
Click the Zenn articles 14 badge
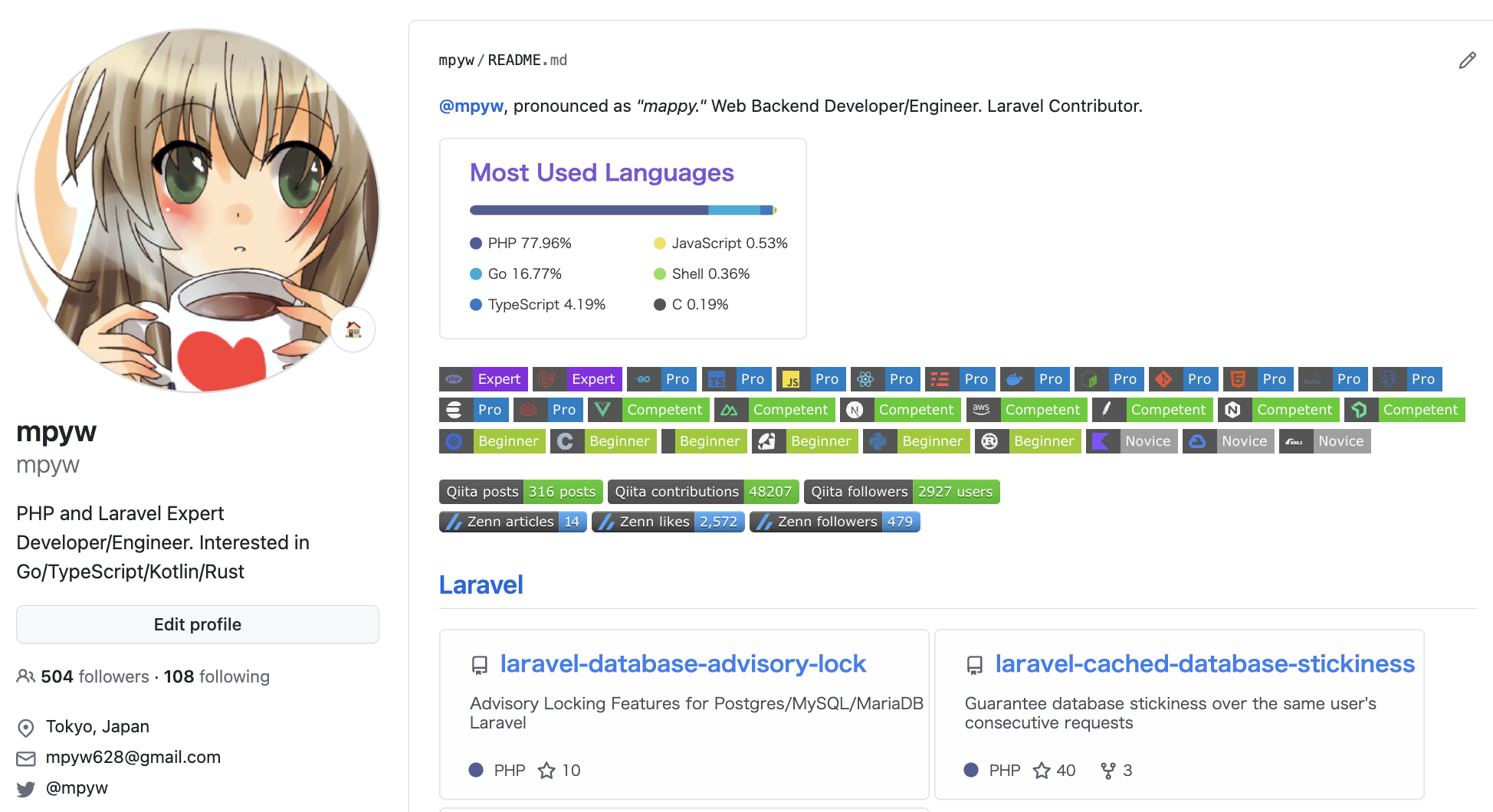[x=513, y=522]
